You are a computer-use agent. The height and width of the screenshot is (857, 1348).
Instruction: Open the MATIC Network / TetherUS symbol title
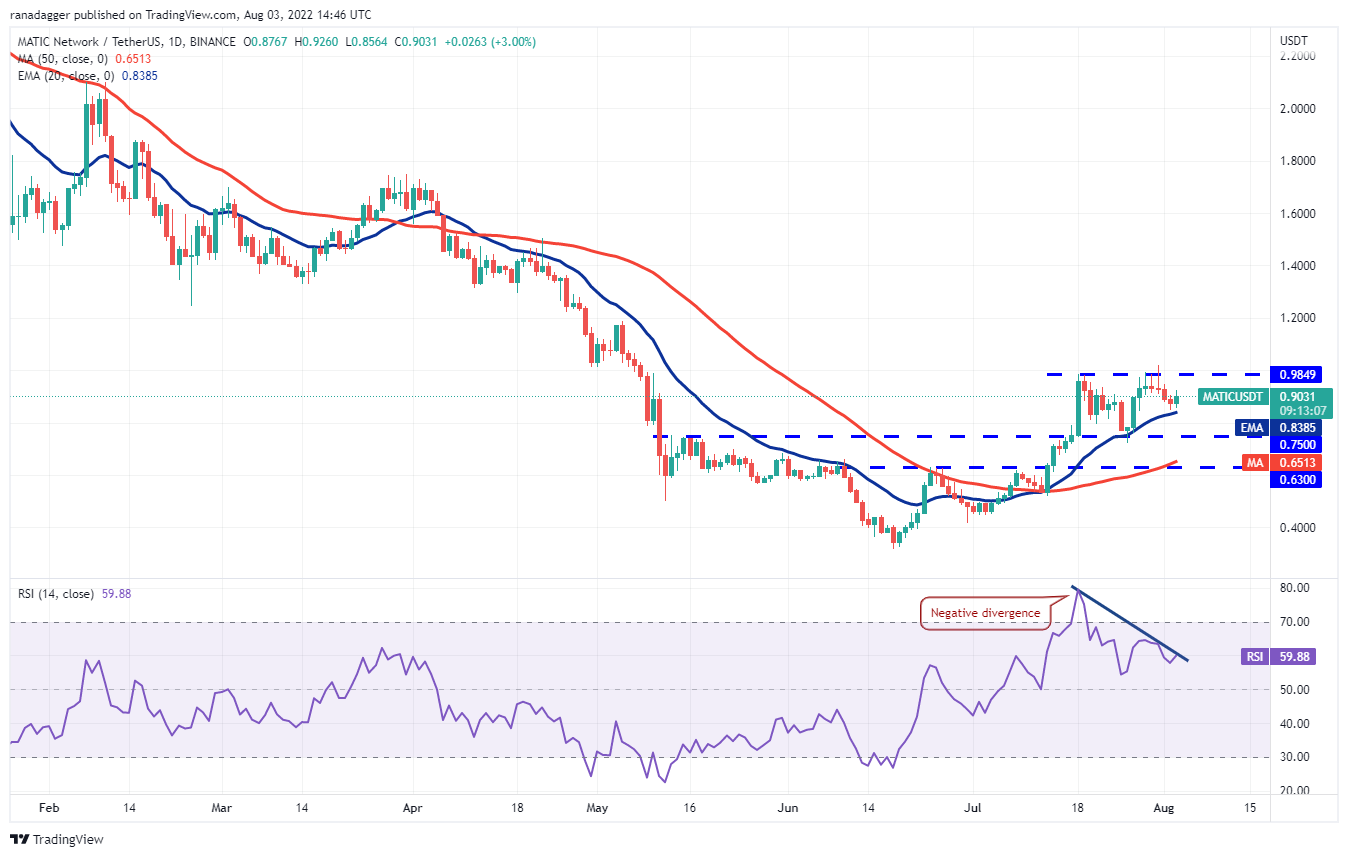86,42
